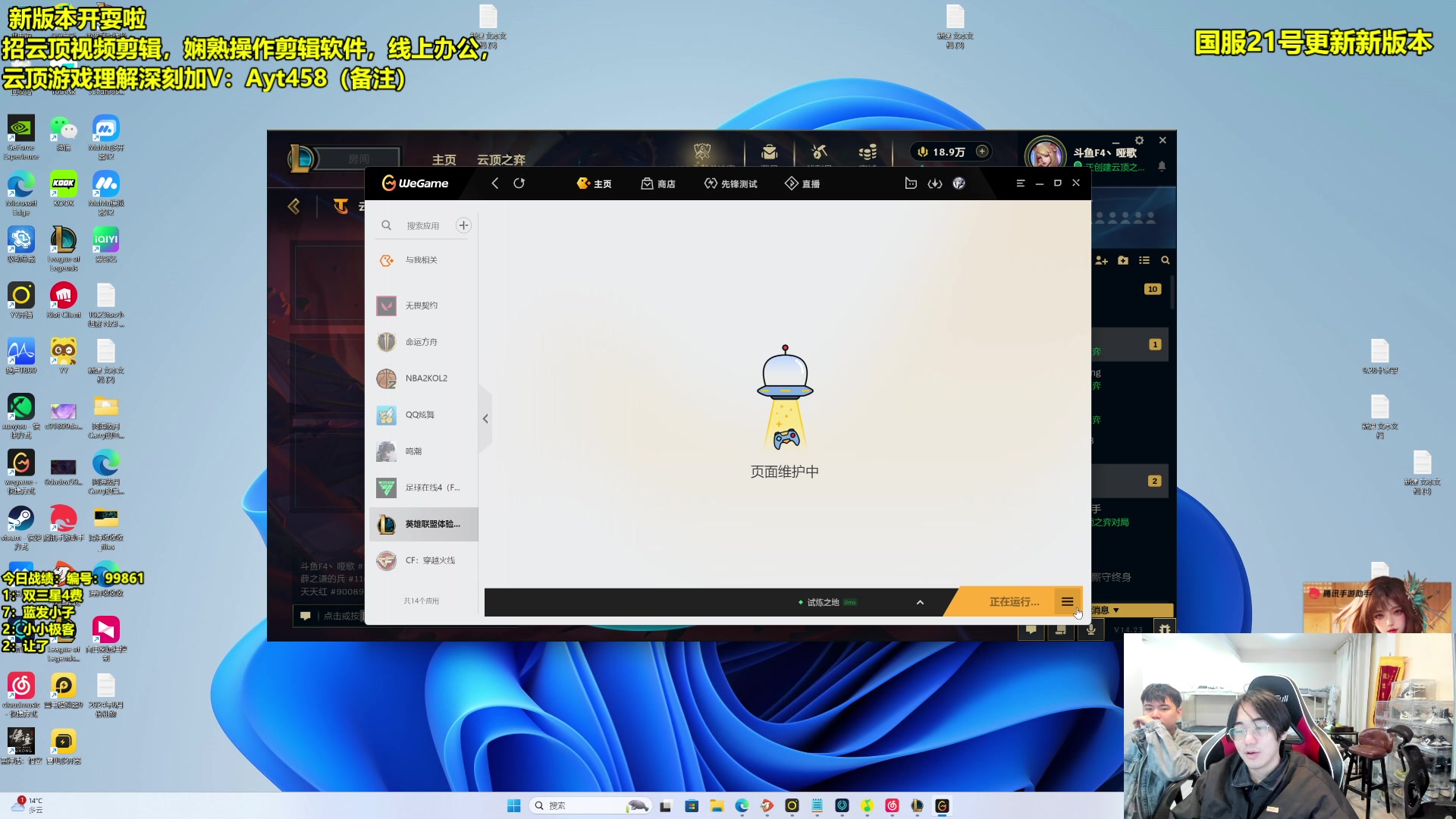Open the League collection backpack icon
The image size is (1456, 819).
coord(769,152)
